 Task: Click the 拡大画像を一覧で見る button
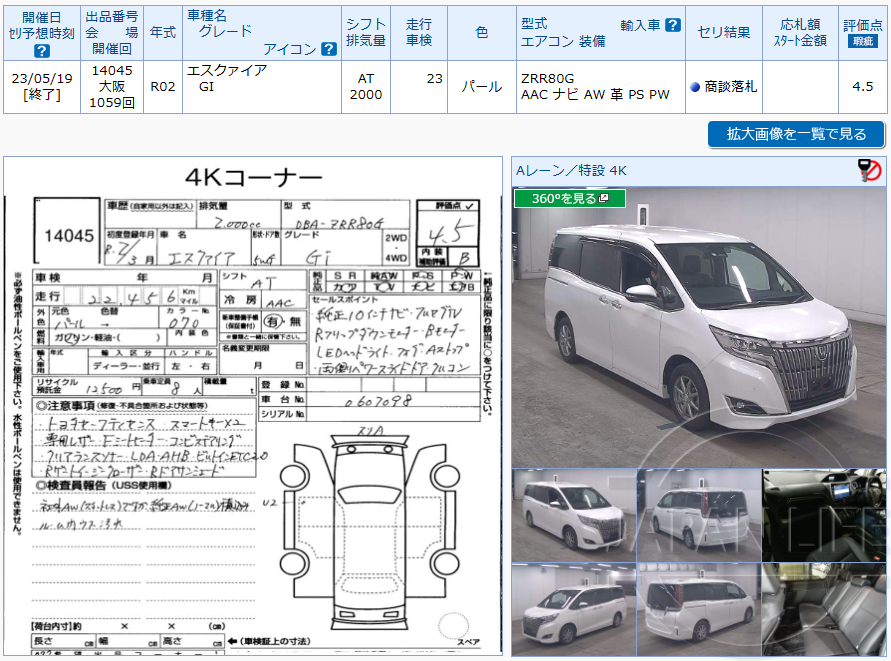[796, 135]
